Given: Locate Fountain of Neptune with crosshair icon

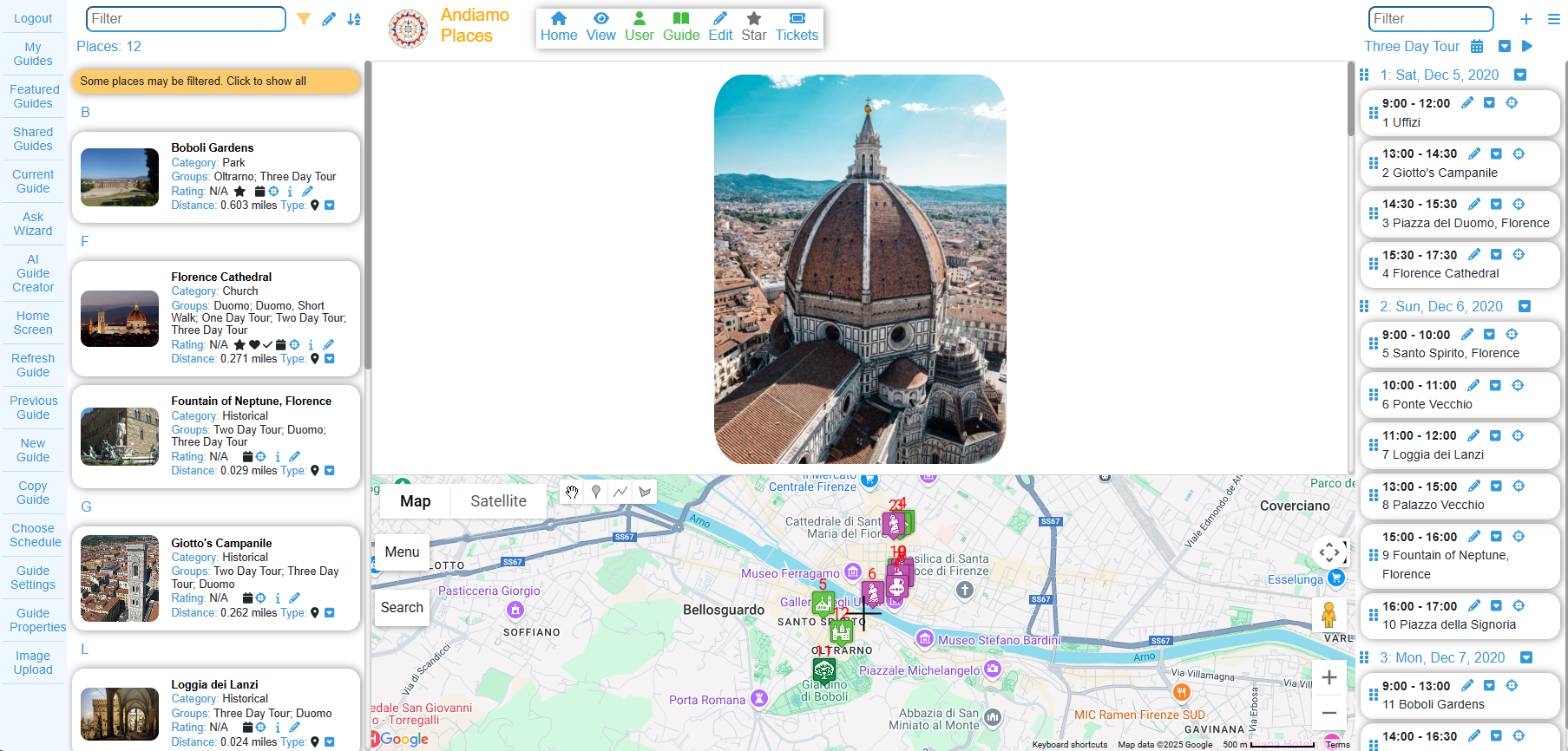Looking at the screenshot, I should (x=260, y=457).
